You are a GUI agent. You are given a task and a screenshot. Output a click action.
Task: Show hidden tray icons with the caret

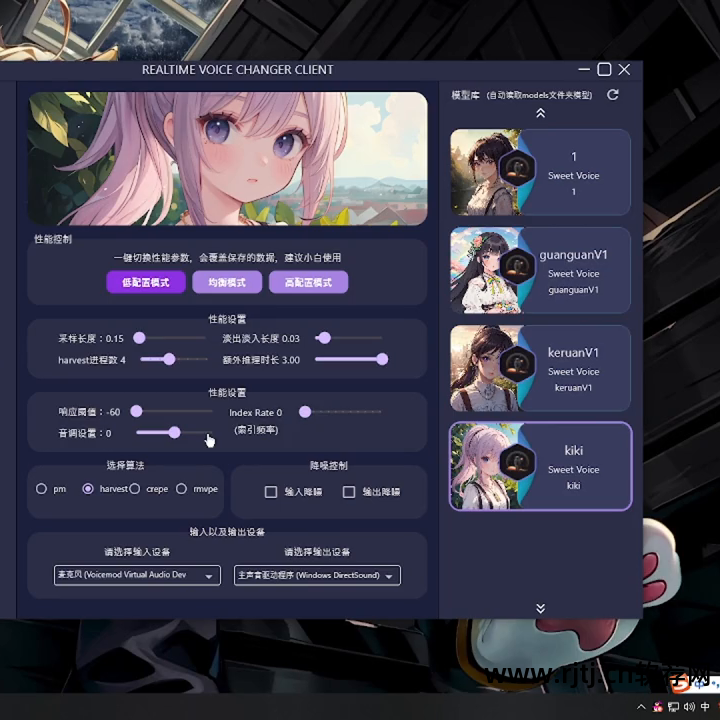coord(641,707)
